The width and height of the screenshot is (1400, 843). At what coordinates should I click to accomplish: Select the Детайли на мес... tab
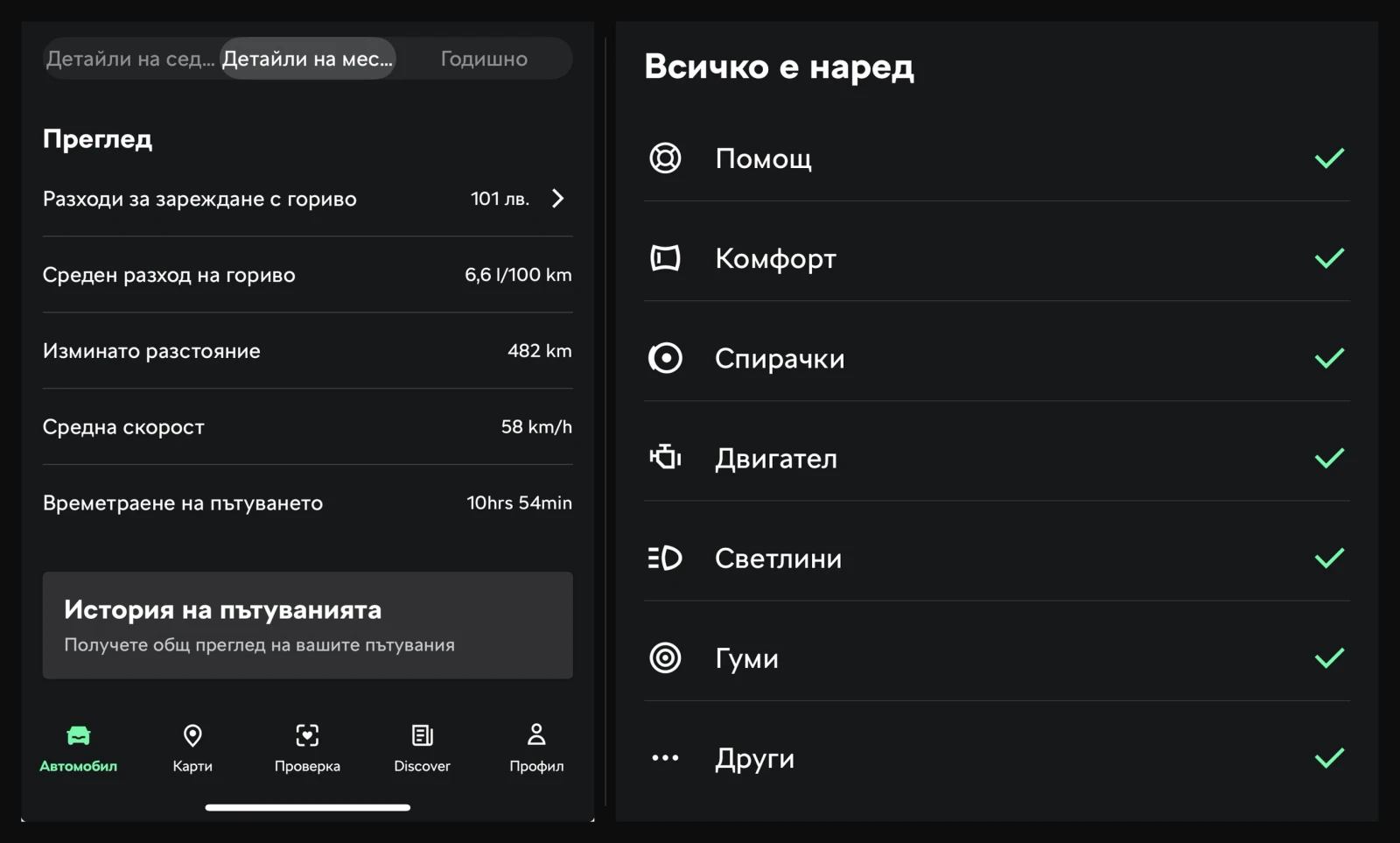point(307,59)
